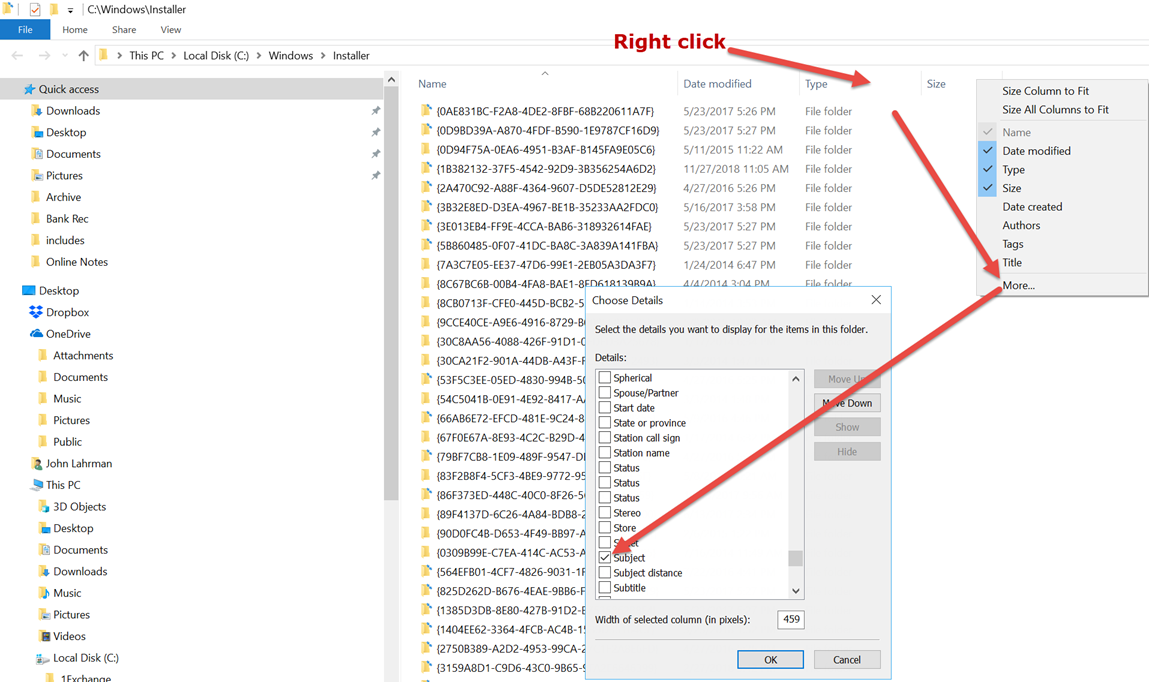Click the John Lahrman user icon
The width and height of the screenshot is (1149, 682).
[37, 464]
